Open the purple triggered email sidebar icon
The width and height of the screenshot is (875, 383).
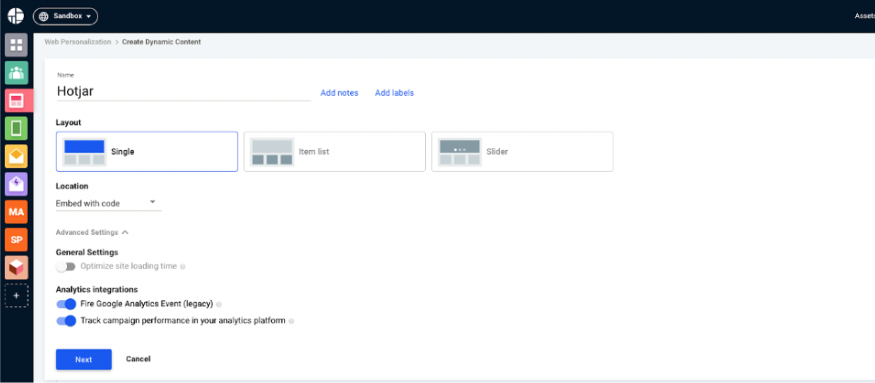click(16, 184)
